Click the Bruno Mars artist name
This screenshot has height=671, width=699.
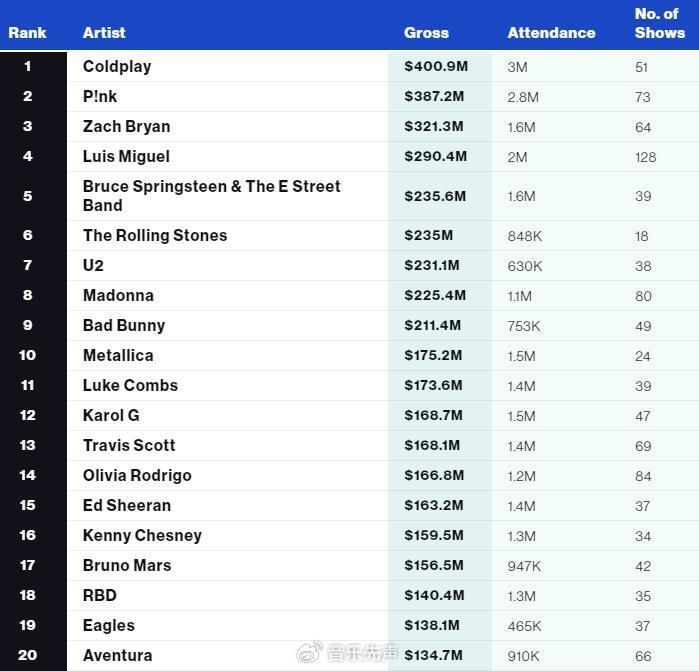pyautogui.click(x=127, y=565)
